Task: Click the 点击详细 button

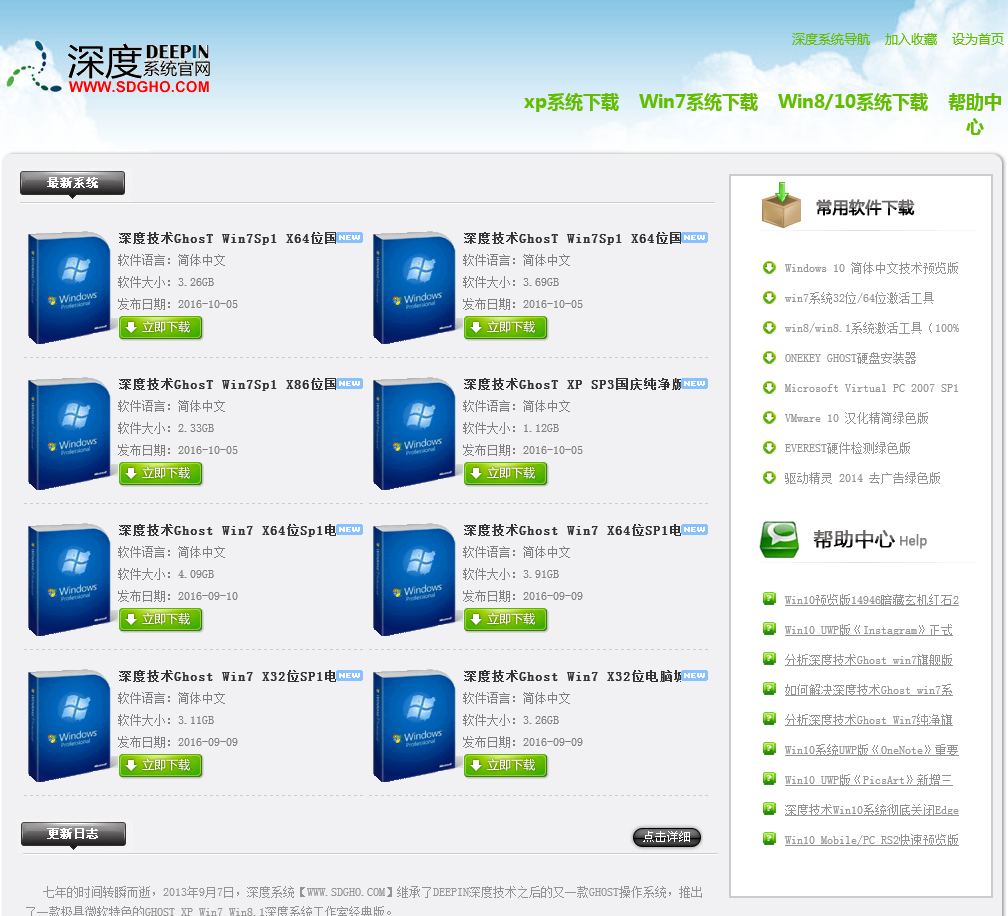Action: (x=667, y=837)
